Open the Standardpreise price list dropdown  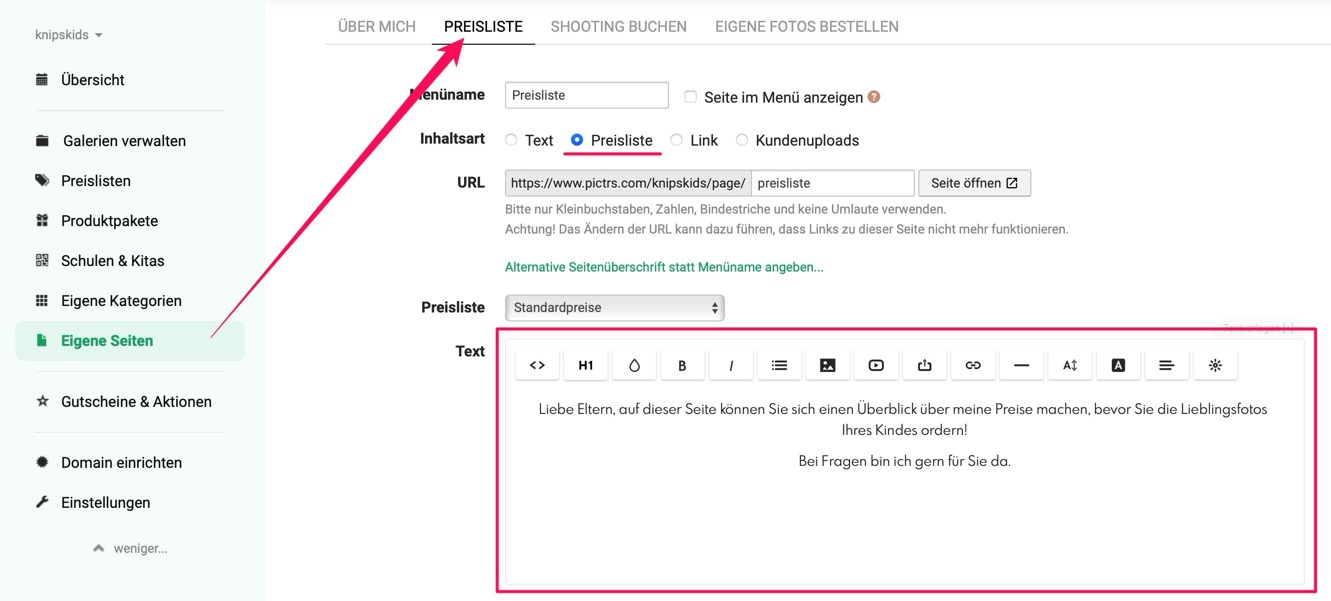[x=614, y=308]
